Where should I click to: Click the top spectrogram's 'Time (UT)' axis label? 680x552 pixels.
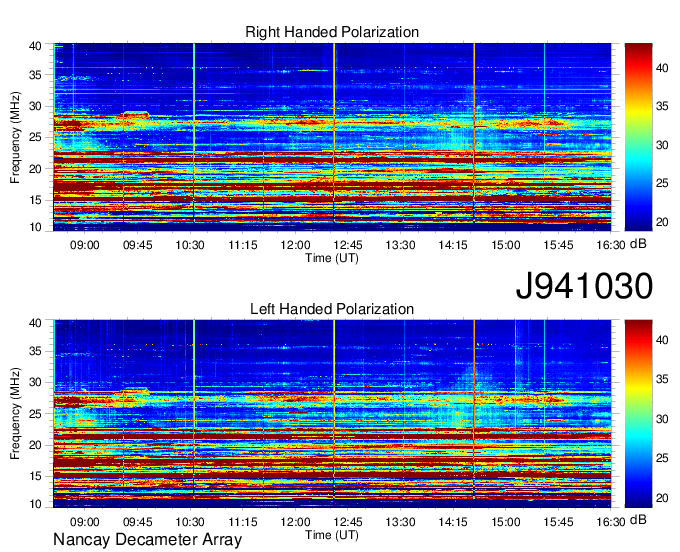[332, 258]
